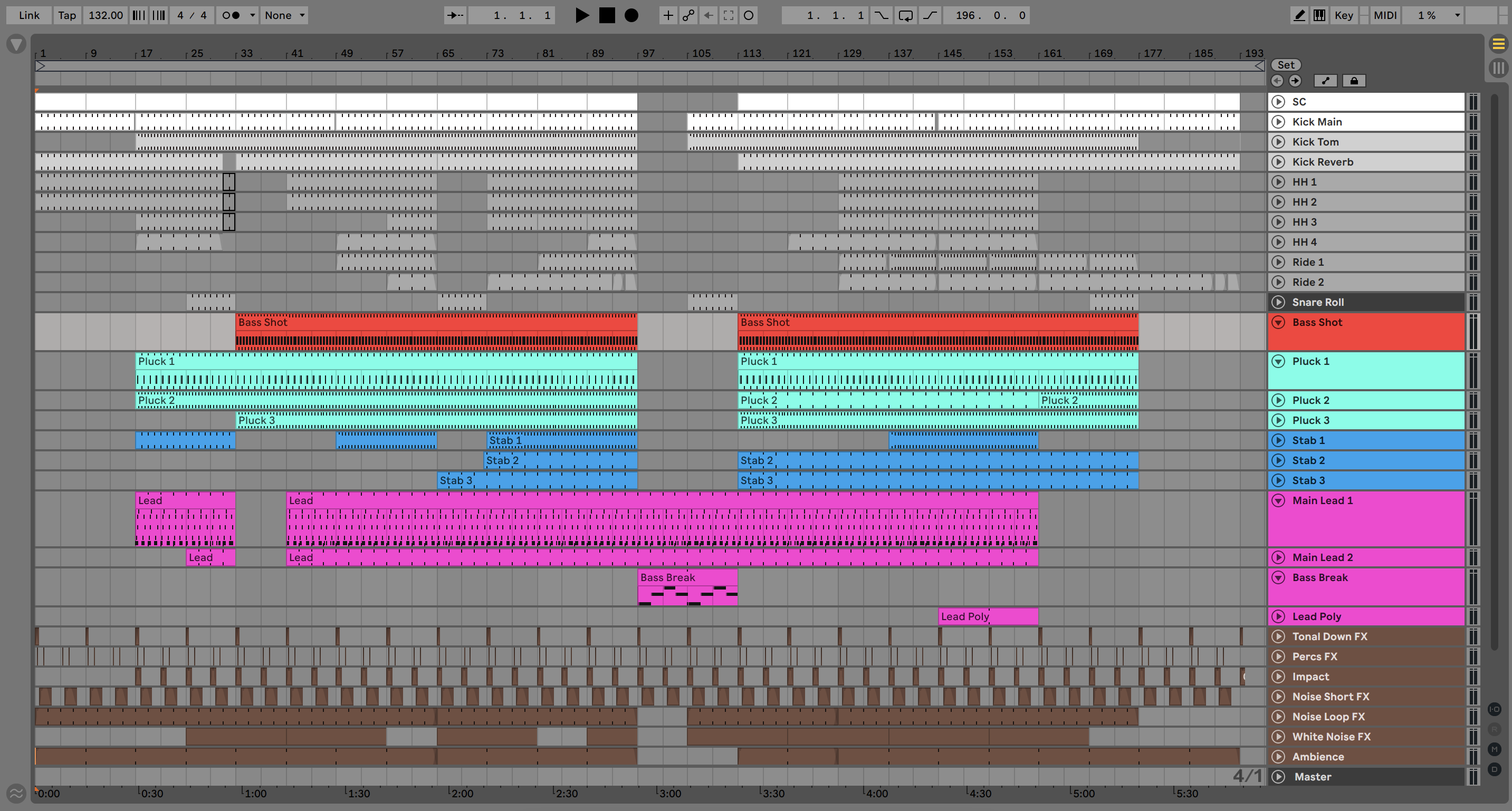Click the Tap tempo button
The height and width of the screenshot is (811, 1512).
pos(67,15)
